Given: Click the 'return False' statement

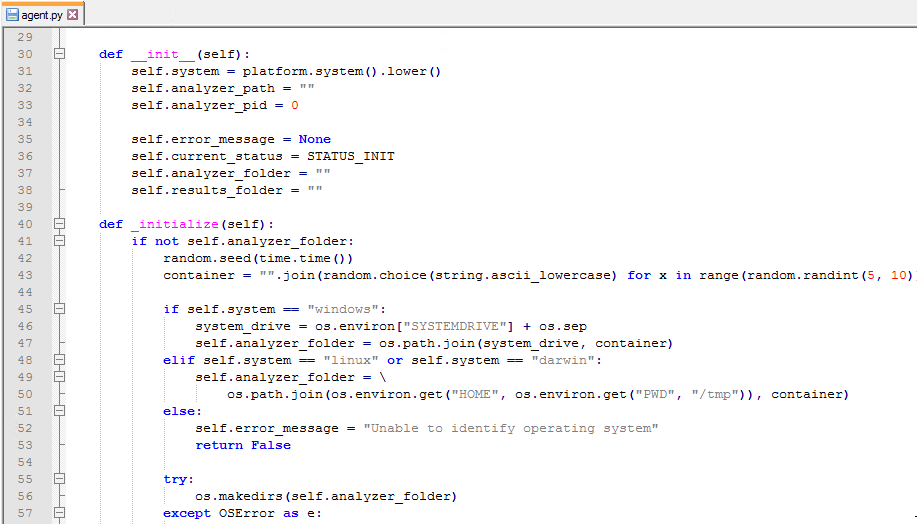Looking at the screenshot, I should [x=243, y=445].
